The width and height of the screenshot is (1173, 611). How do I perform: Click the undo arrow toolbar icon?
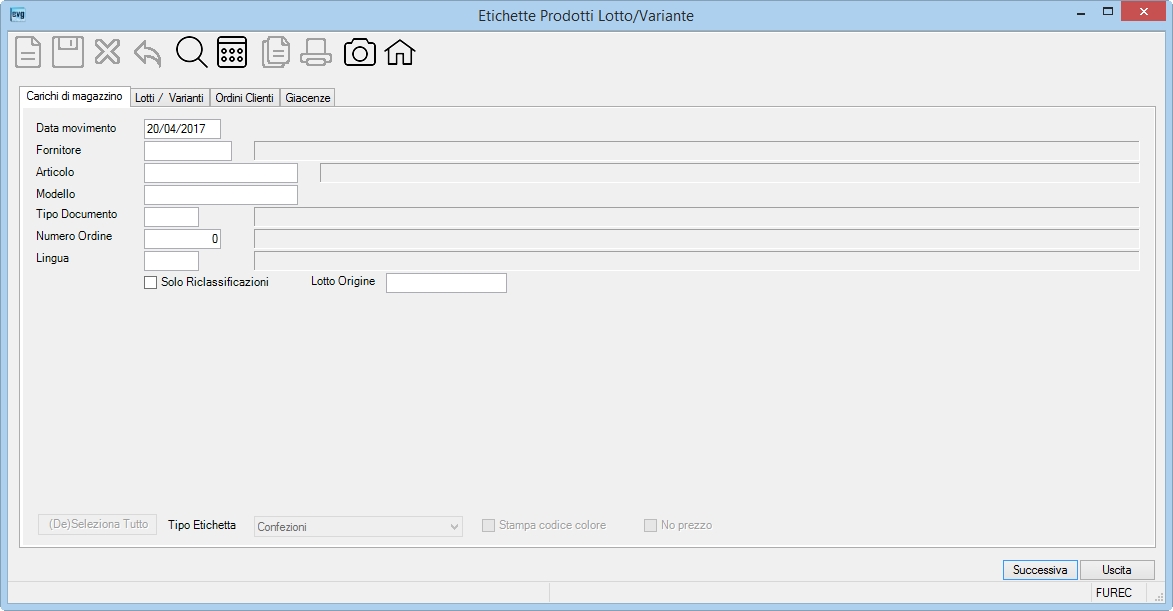click(x=147, y=53)
